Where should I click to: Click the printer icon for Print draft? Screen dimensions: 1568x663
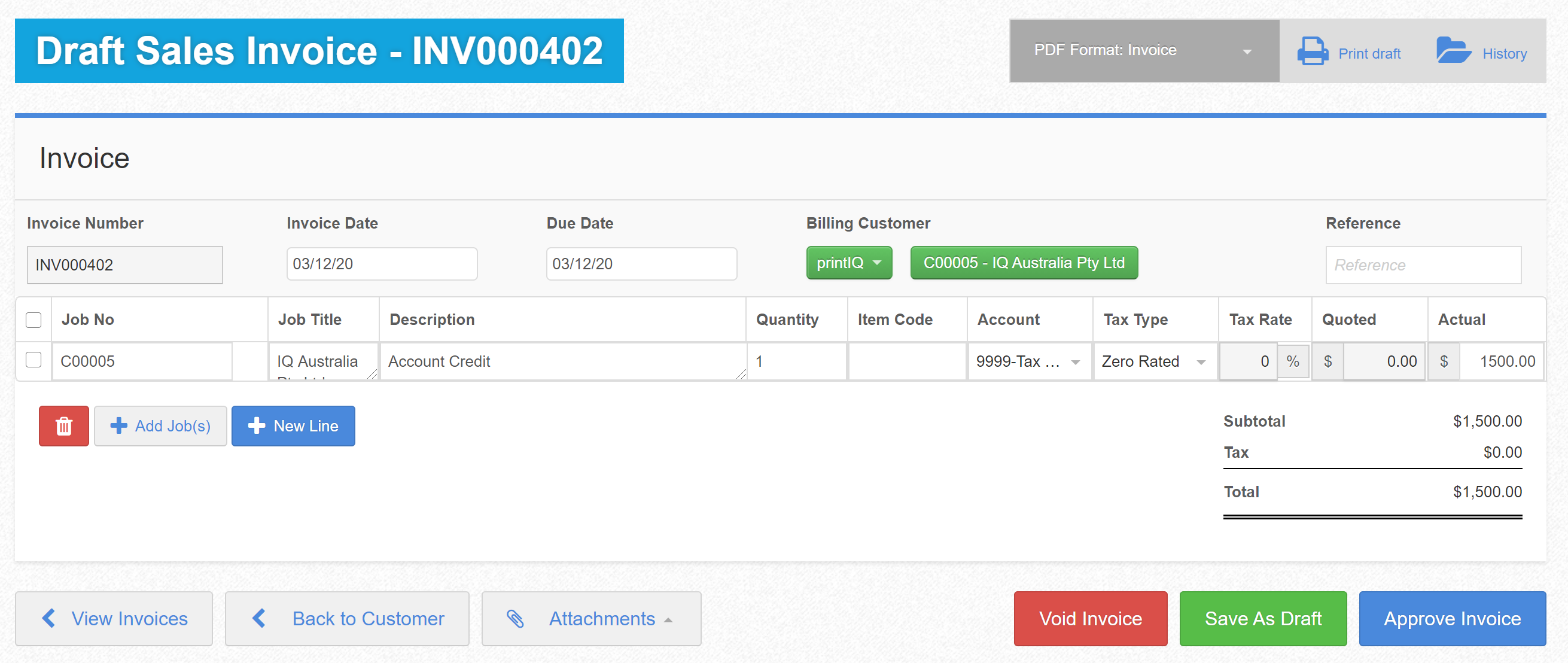(x=1312, y=51)
